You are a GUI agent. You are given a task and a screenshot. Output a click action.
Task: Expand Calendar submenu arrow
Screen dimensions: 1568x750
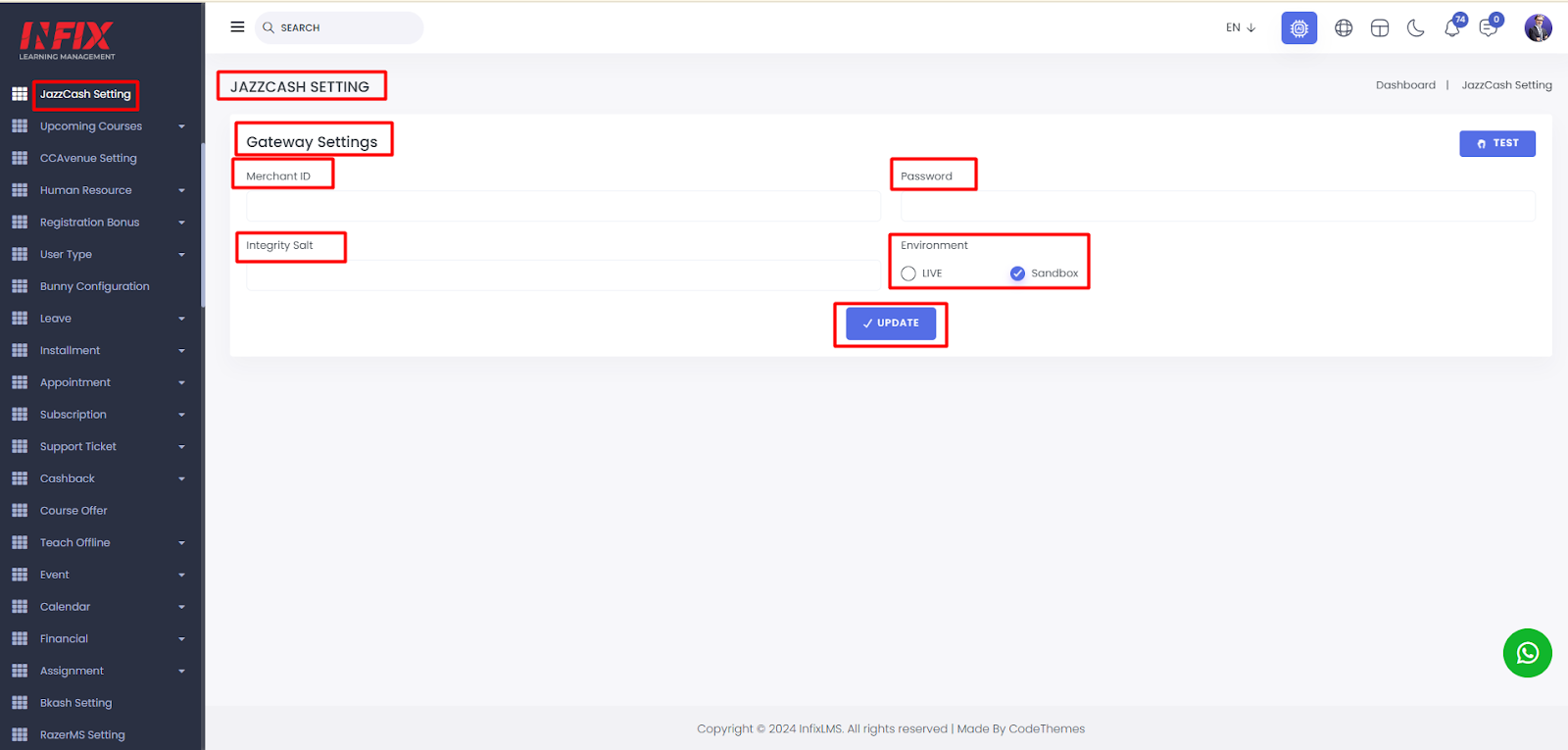181,607
